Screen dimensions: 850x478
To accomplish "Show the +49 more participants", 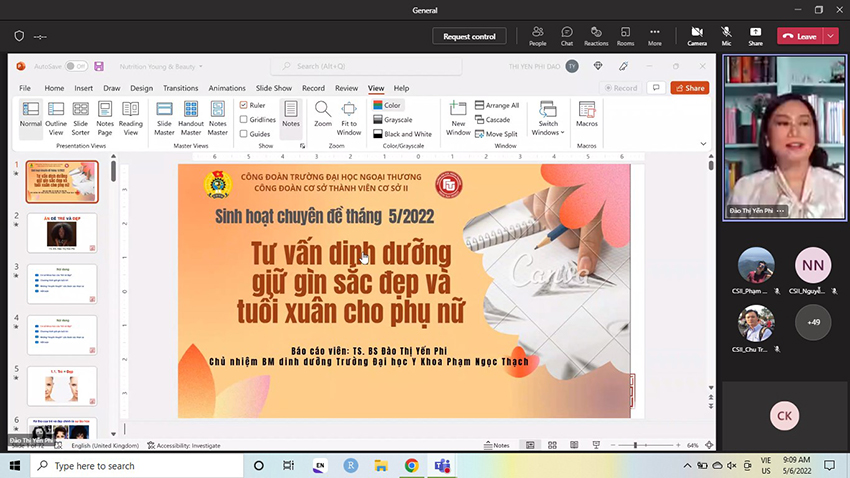I will [x=813, y=322].
